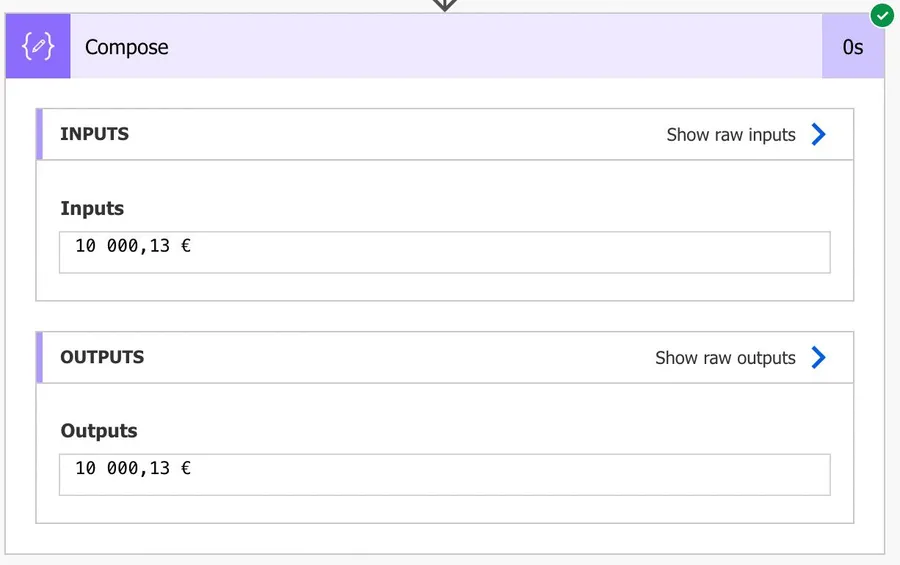The image size is (900, 565).
Task: Click the purple accent stripe on OUTPUTS header
Action: click(40, 357)
